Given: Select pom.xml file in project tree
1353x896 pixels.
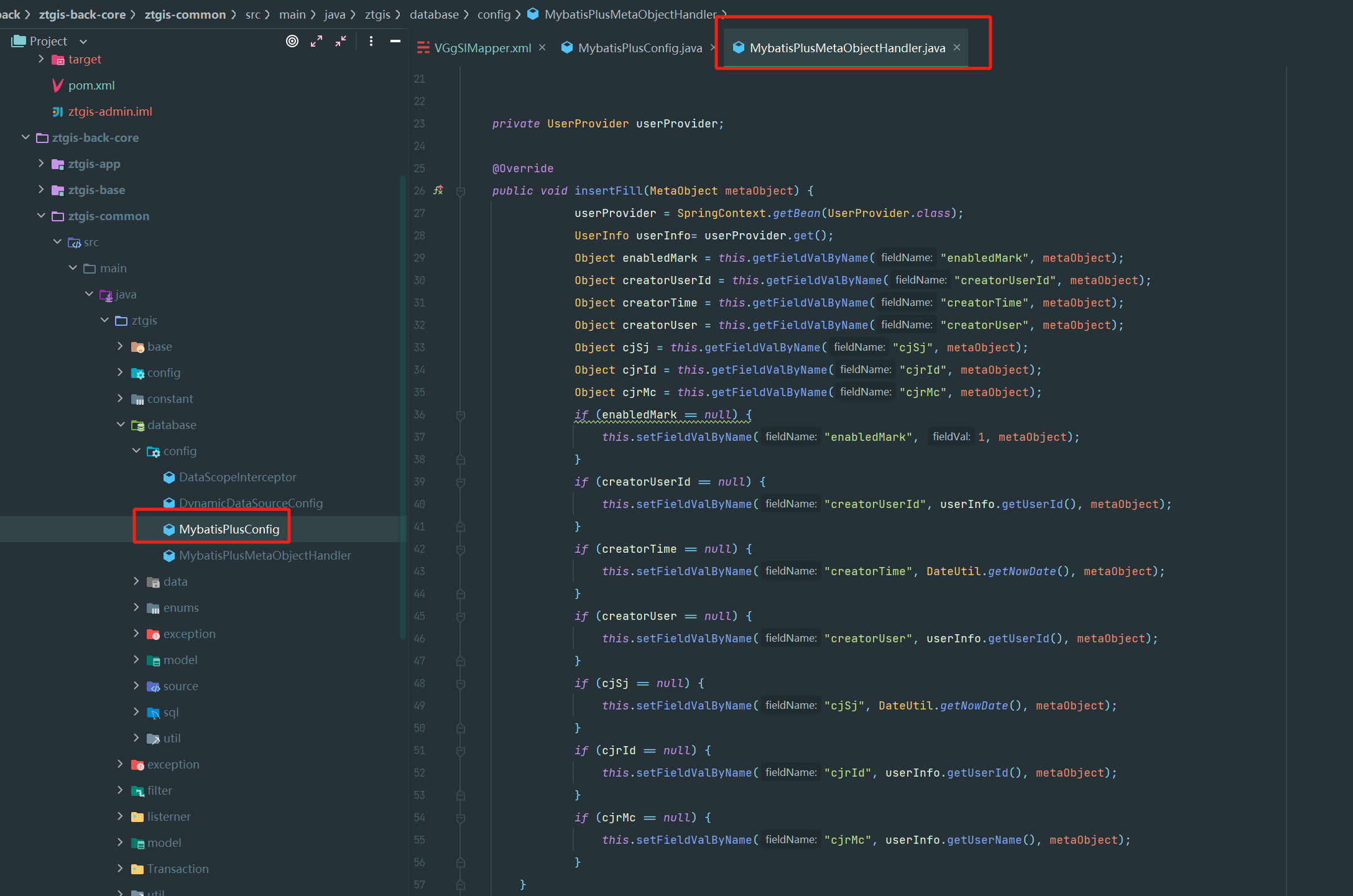Looking at the screenshot, I should [91, 85].
